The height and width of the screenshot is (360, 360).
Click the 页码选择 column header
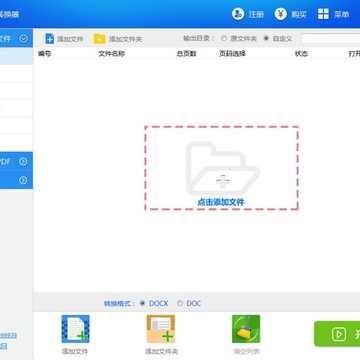tap(232, 54)
